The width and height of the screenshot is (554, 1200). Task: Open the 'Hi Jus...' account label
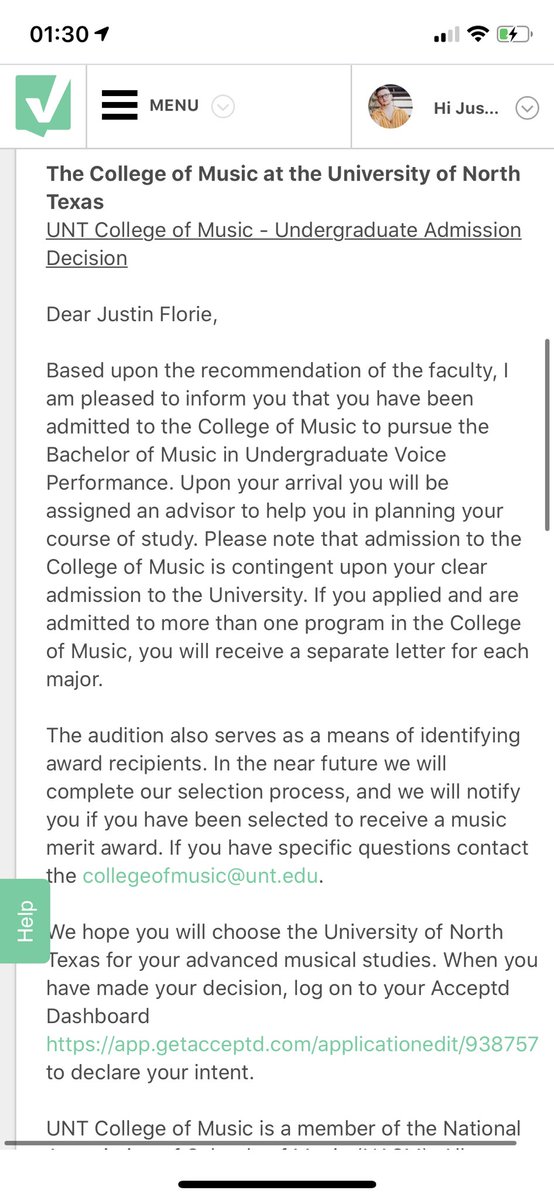466,108
